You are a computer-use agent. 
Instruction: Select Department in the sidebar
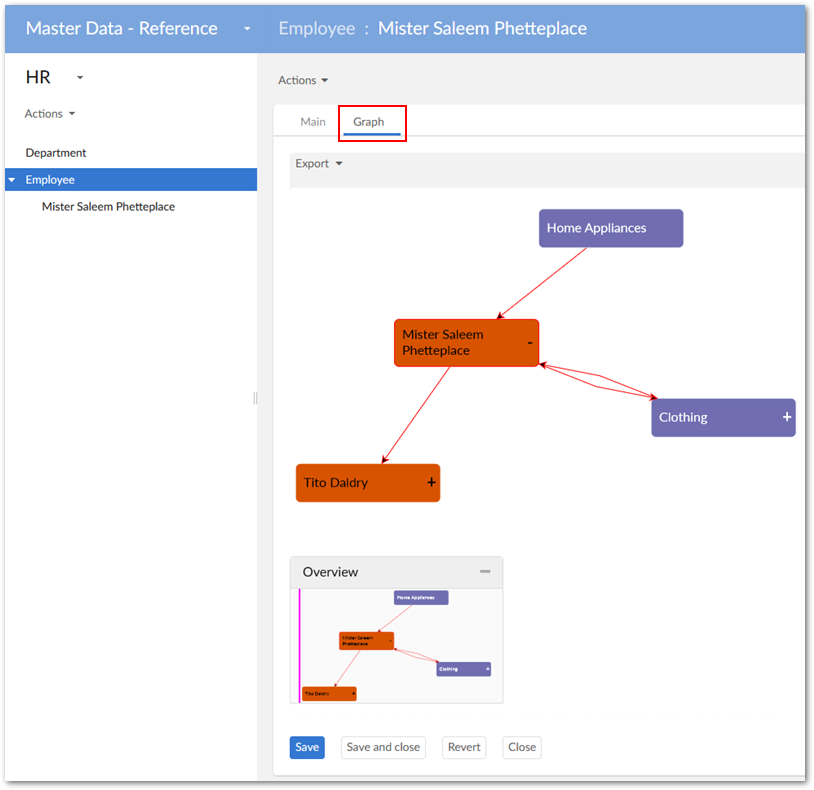tap(56, 153)
